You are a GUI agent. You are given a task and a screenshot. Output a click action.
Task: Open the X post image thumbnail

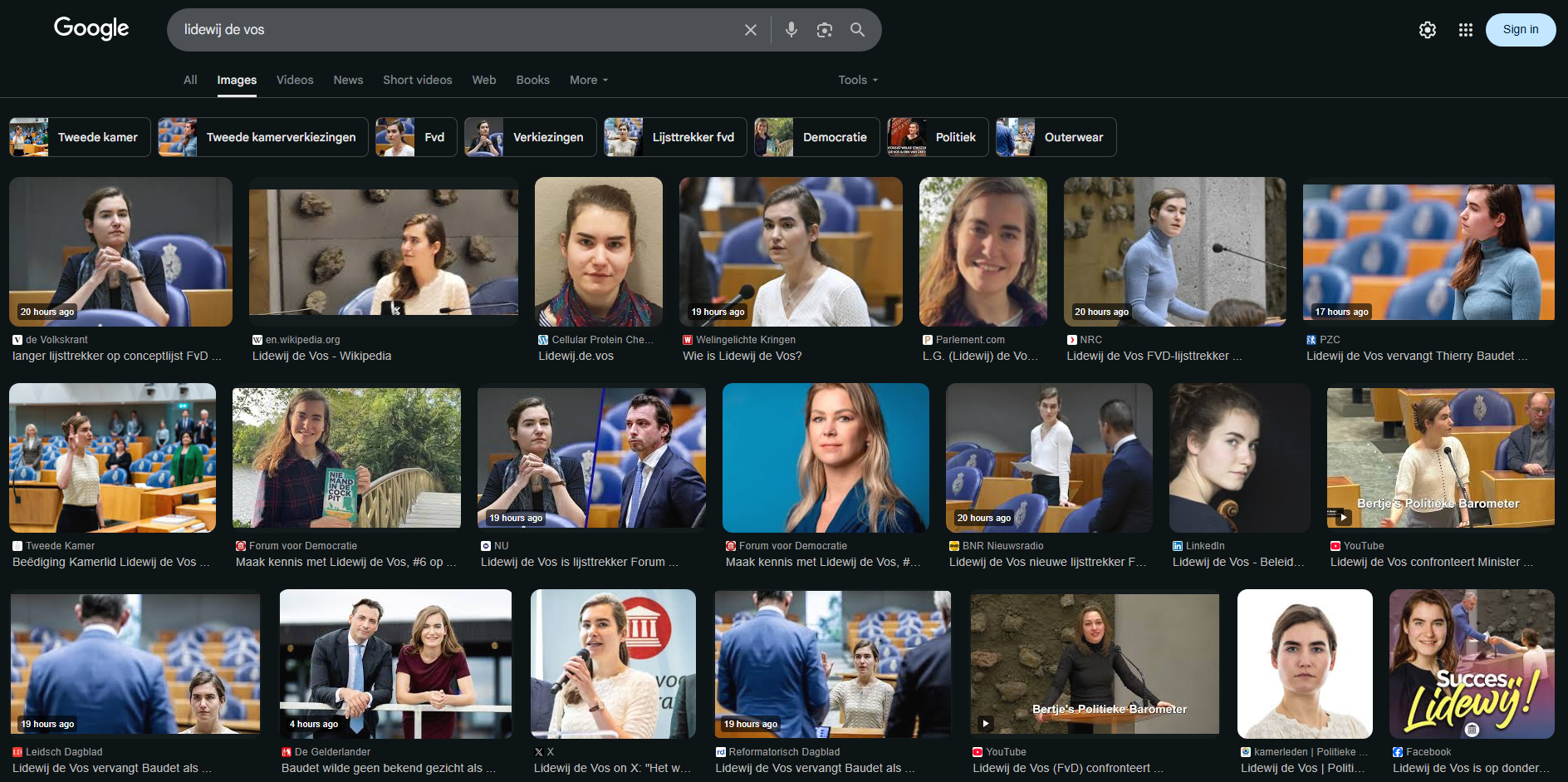pos(614,664)
